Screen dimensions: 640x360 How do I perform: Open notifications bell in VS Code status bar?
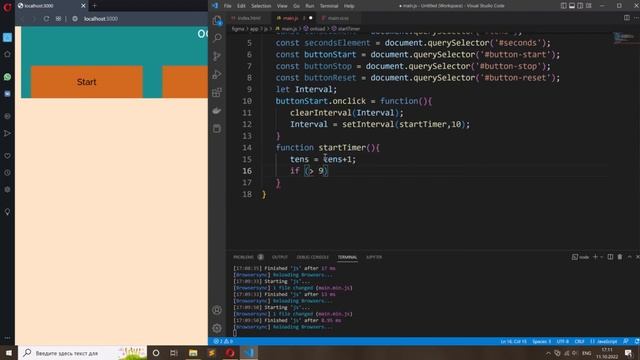click(x=636, y=341)
